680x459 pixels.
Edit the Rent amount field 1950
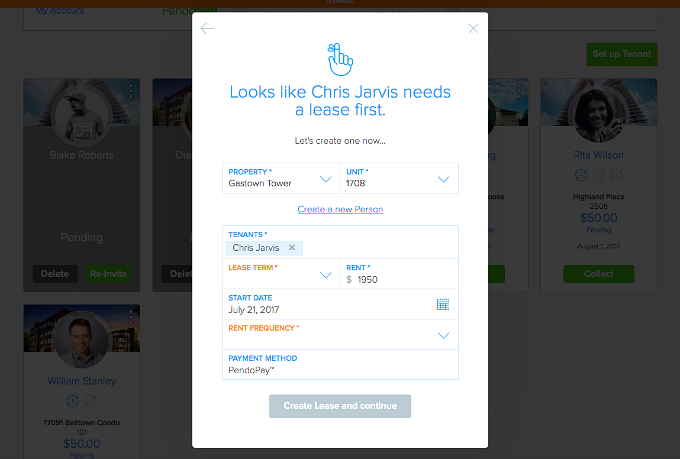[x=399, y=274]
